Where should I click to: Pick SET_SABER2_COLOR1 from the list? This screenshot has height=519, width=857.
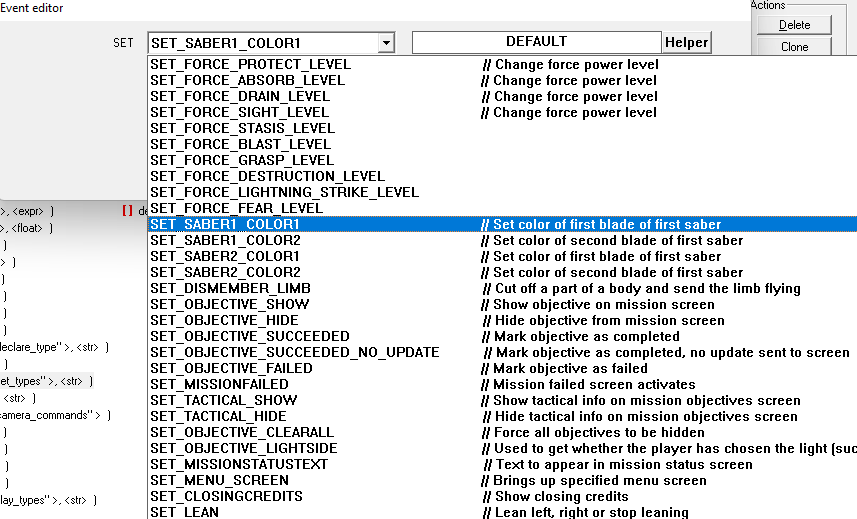pyautogui.click(x=502, y=256)
